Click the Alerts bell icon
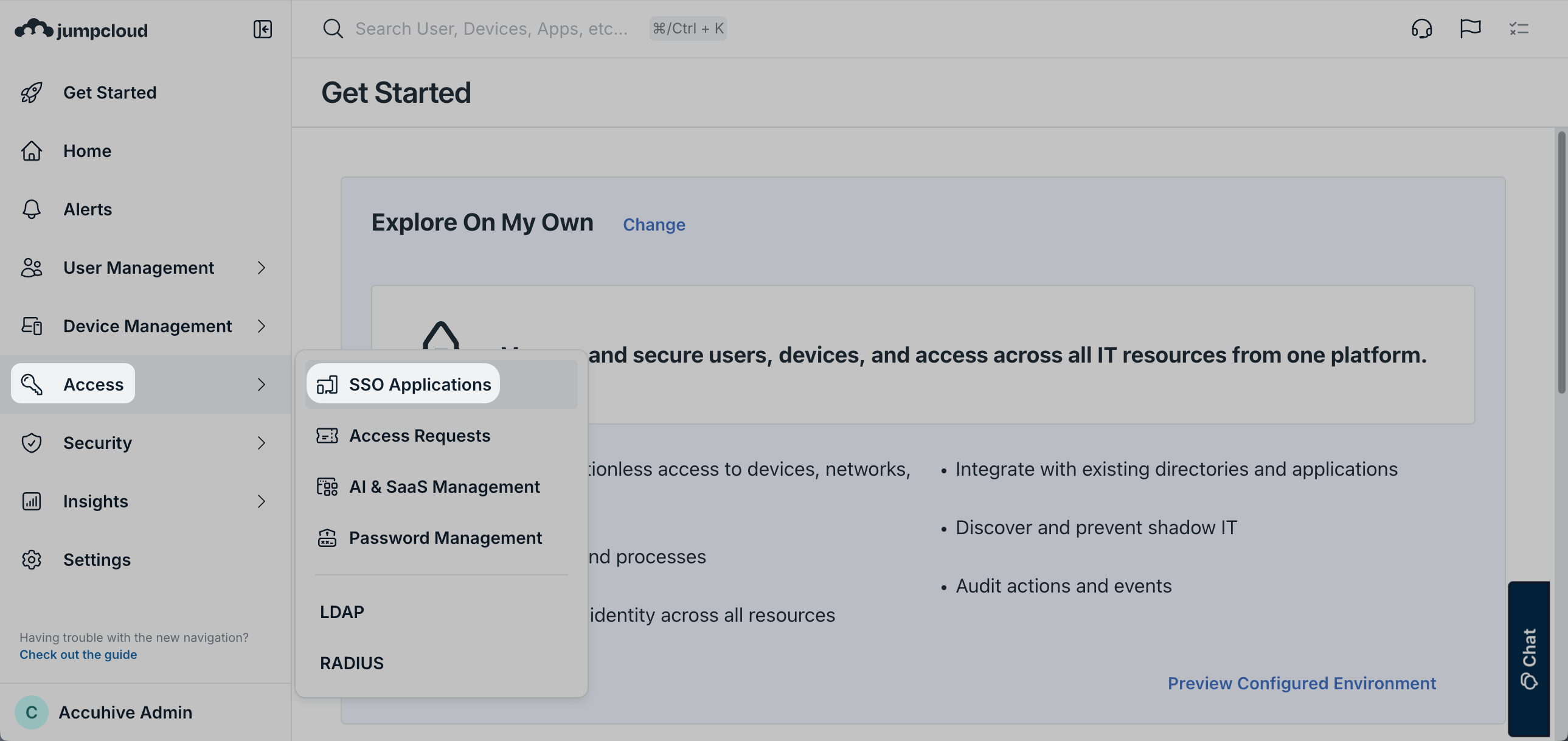This screenshot has width=1568, height=741. coord(32,209)
